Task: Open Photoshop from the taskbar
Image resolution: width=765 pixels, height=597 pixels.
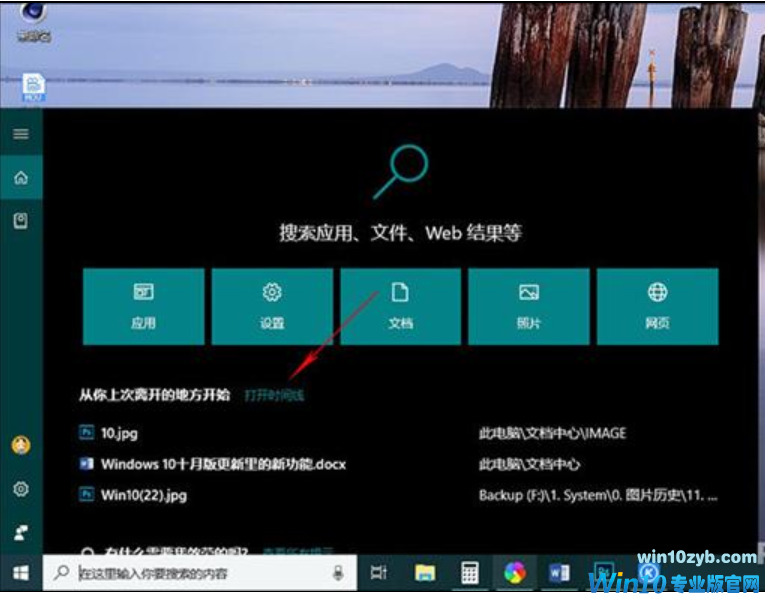Action: tap(604, 572)
